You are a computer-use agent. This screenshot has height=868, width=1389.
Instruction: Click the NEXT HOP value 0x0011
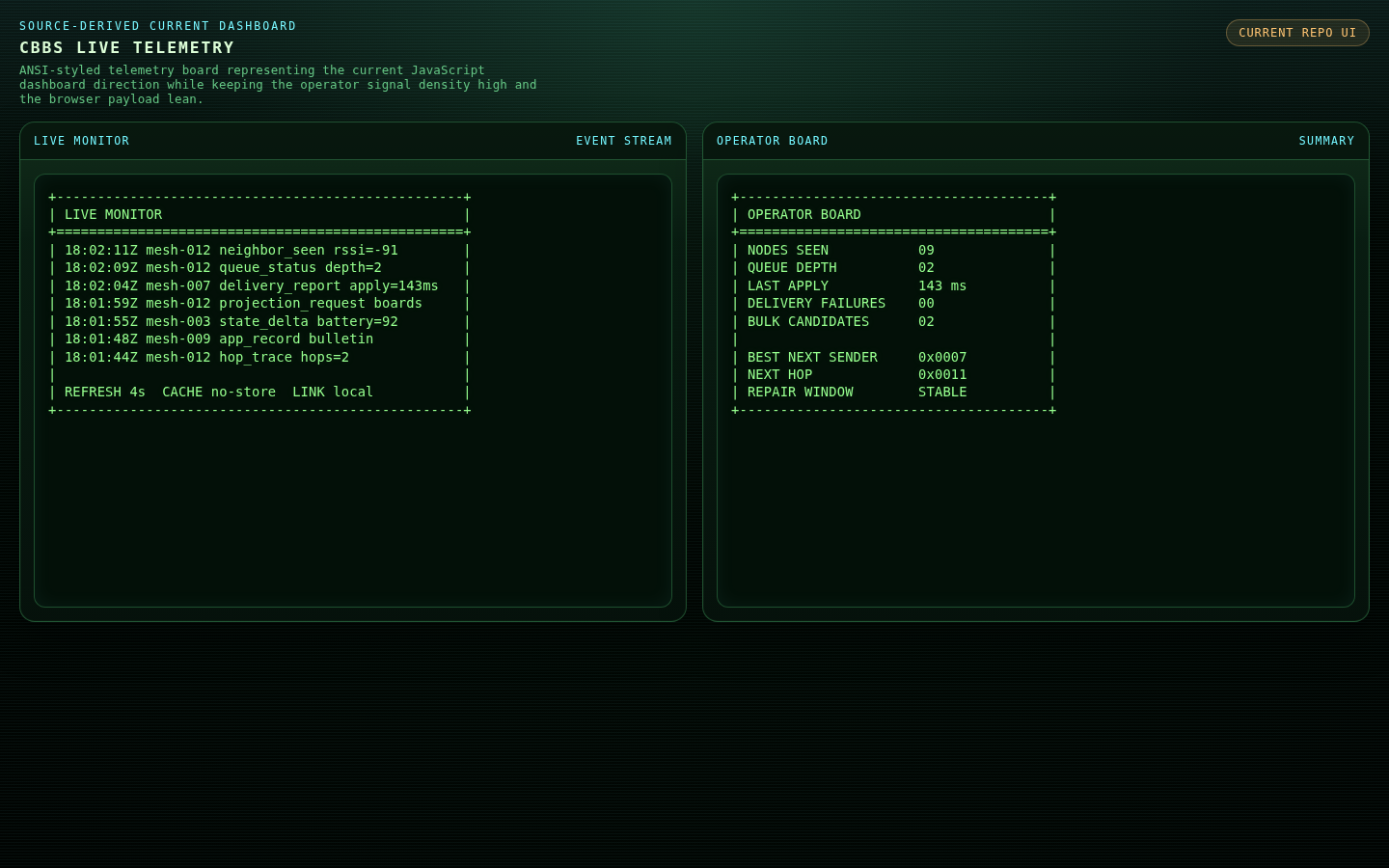point(942,374)
